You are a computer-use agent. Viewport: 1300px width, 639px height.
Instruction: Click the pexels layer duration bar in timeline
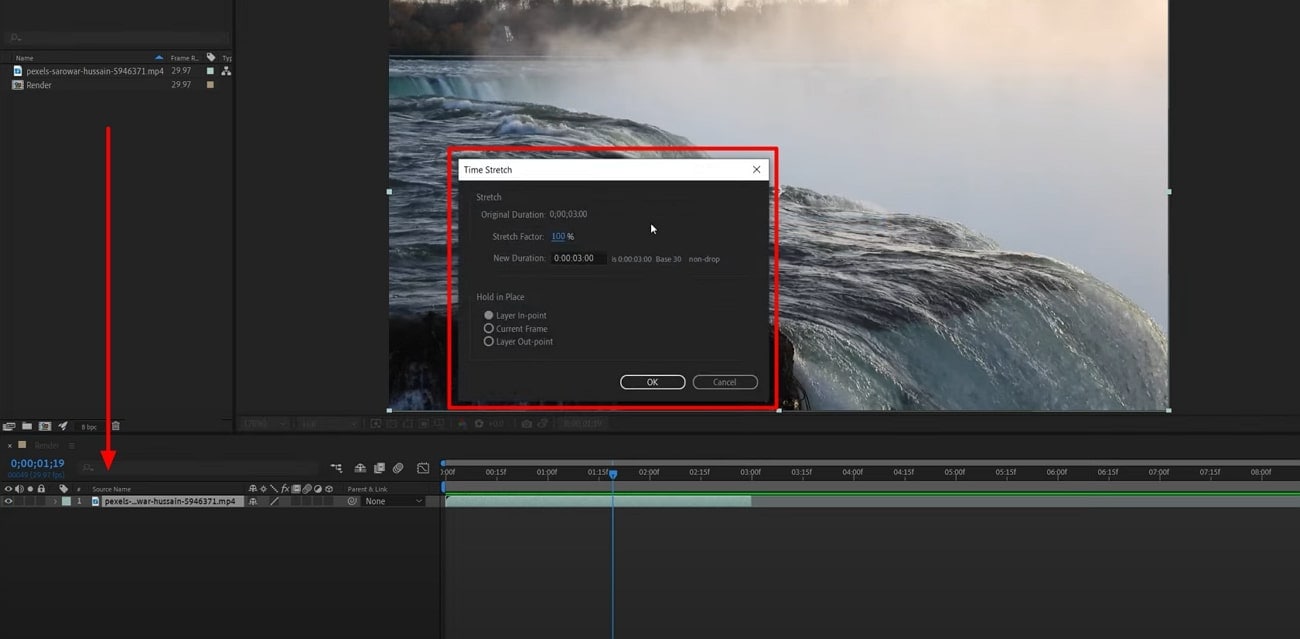click(x=598, y=501)
